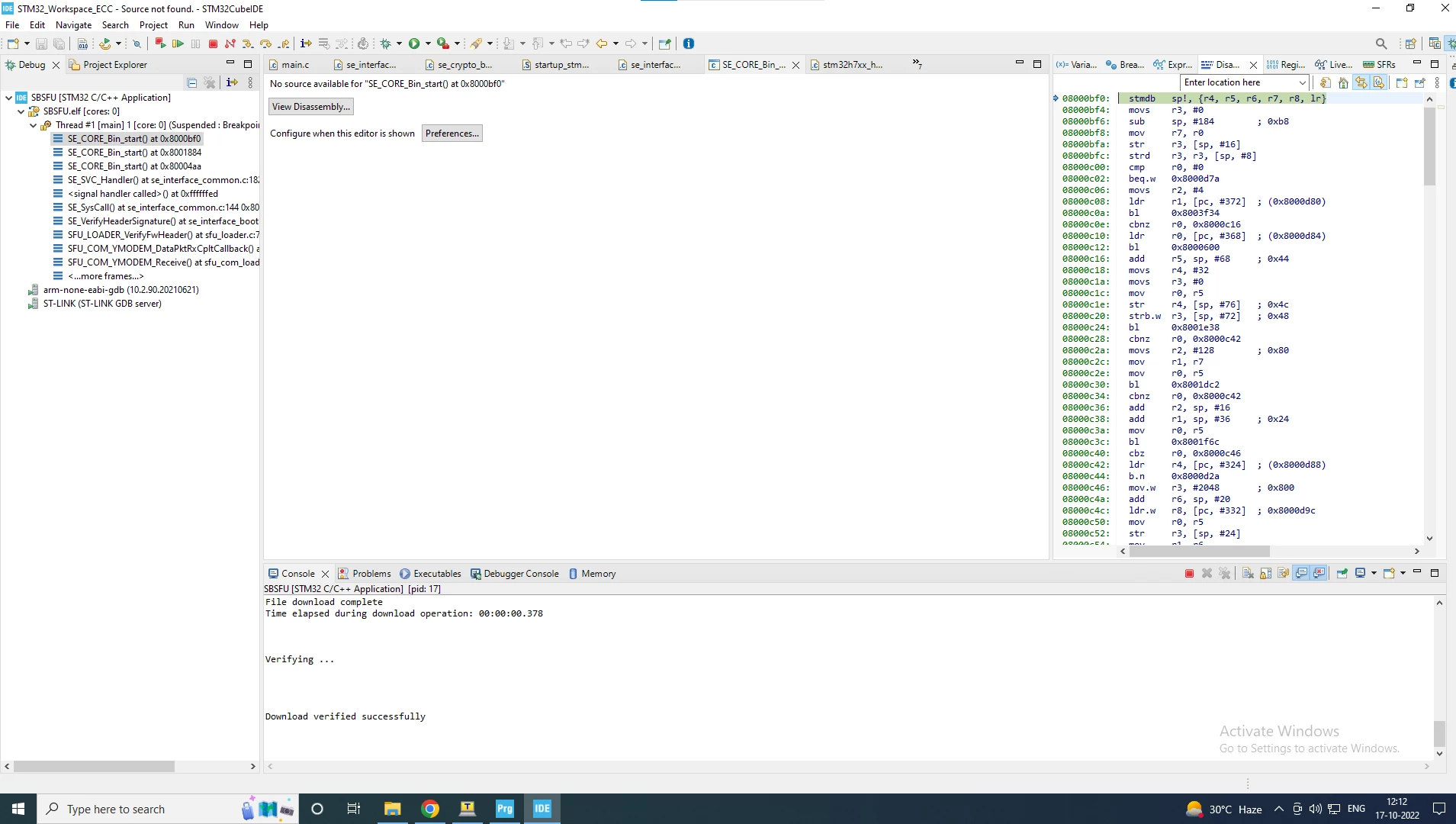Toggle Scroll Lock in the console toolbar
The width and height of the screenshot is (1456, 824).
click(1265, 573)
